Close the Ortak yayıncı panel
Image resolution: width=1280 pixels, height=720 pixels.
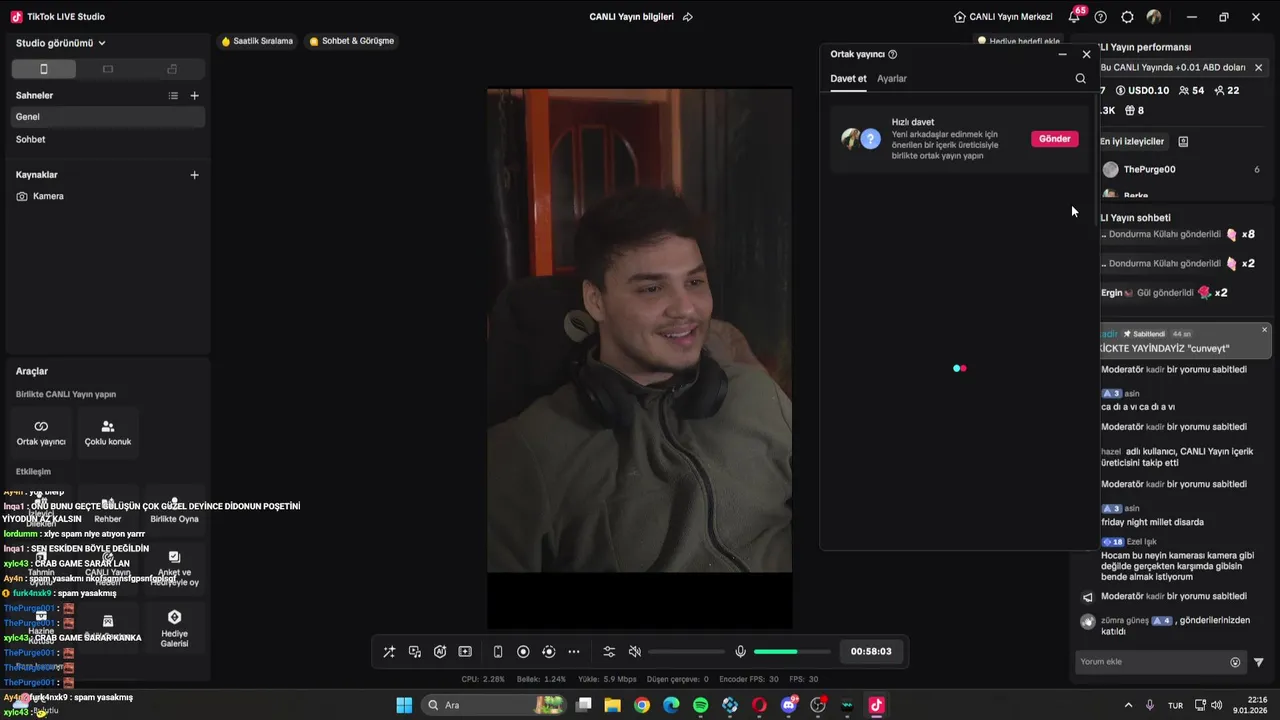(1087, 54)
